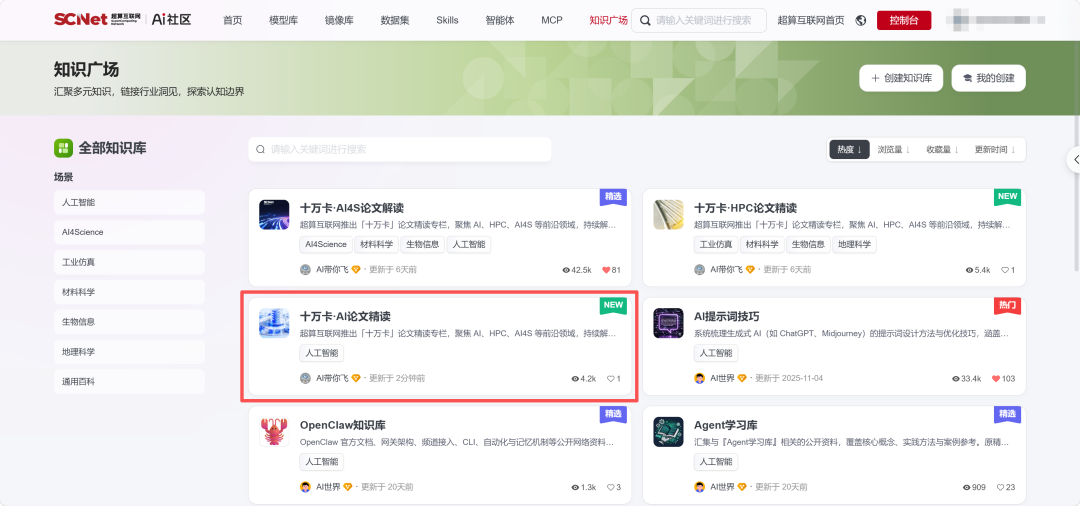Click the green 全部知识库 grid icon

[x=63, y=148]
